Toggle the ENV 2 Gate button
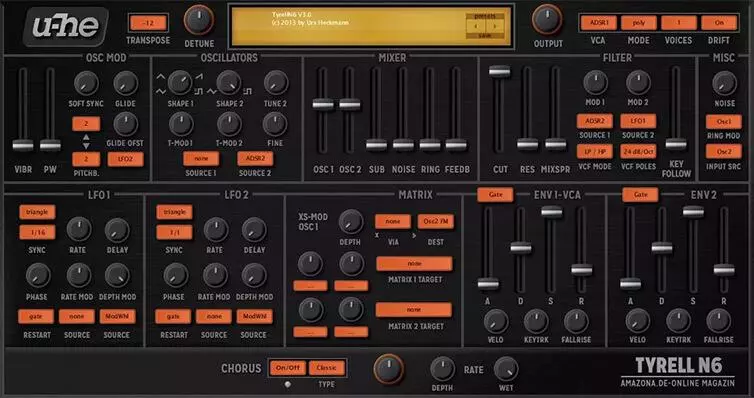 pos(640,195)
